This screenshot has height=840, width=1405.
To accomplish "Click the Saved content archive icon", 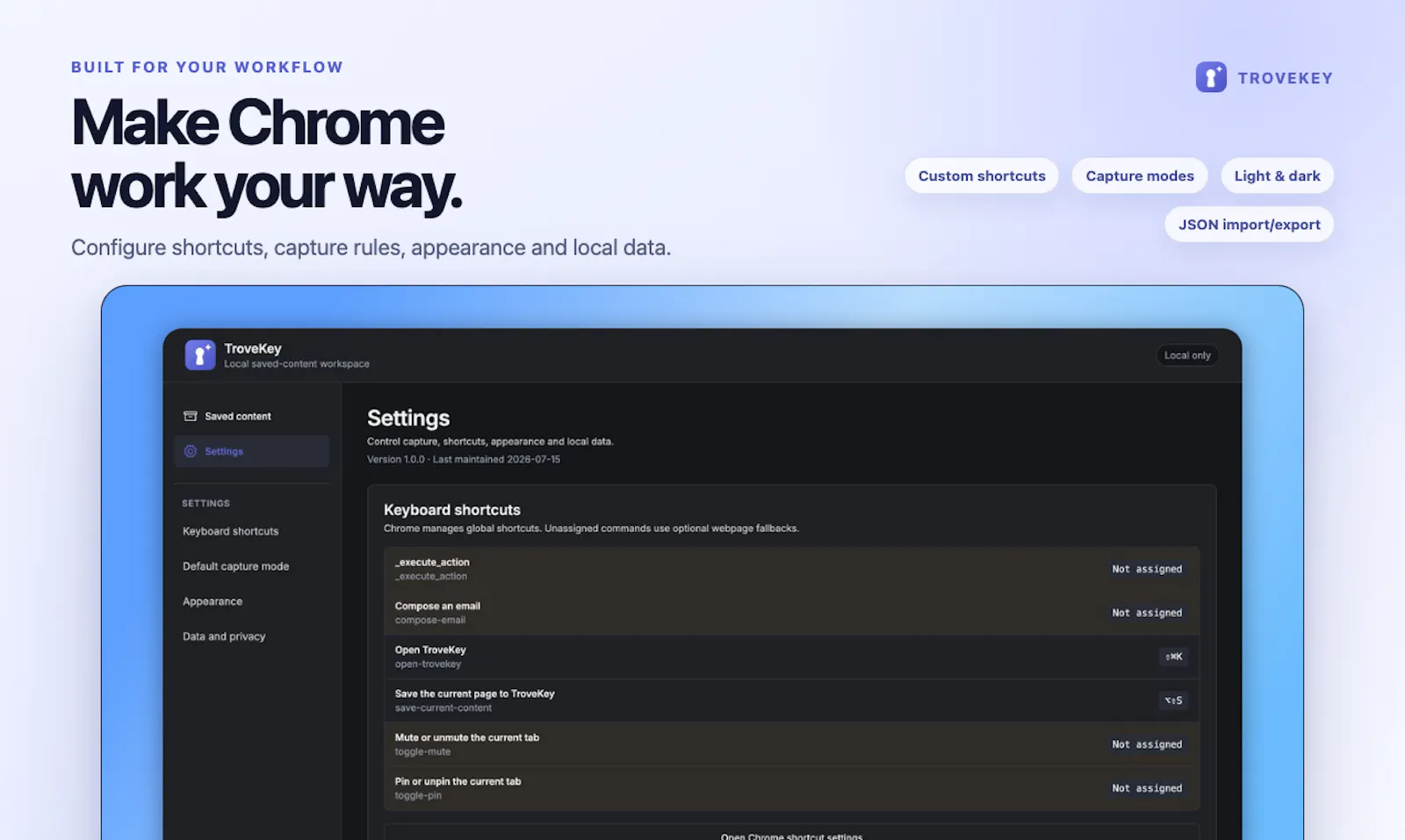I will [190, 416].
